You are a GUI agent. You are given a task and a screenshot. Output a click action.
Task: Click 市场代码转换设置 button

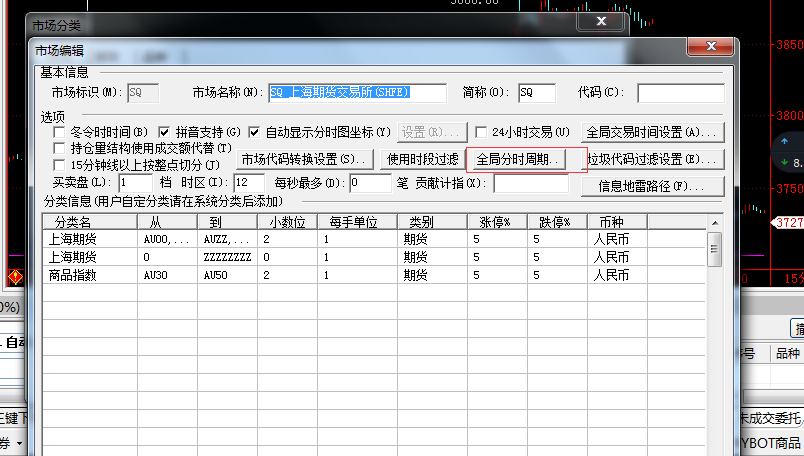pyautogui.click(x=305, y=160)
